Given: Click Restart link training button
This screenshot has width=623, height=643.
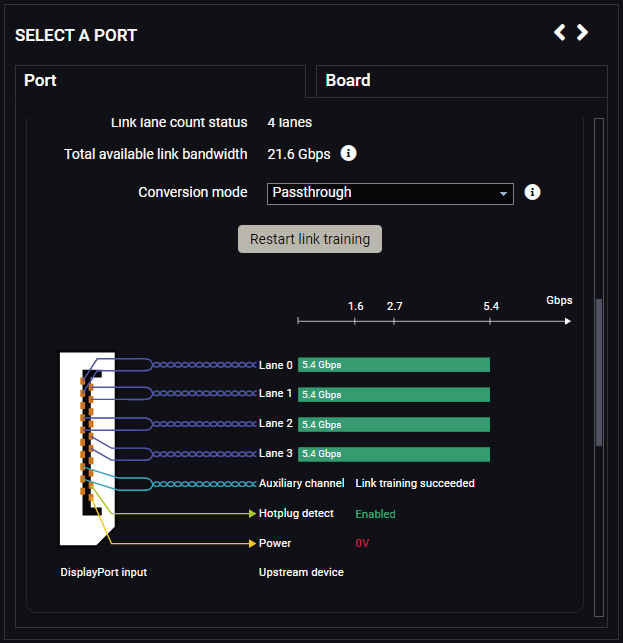Looking at the screenshot, I should [x=310, y=239].
